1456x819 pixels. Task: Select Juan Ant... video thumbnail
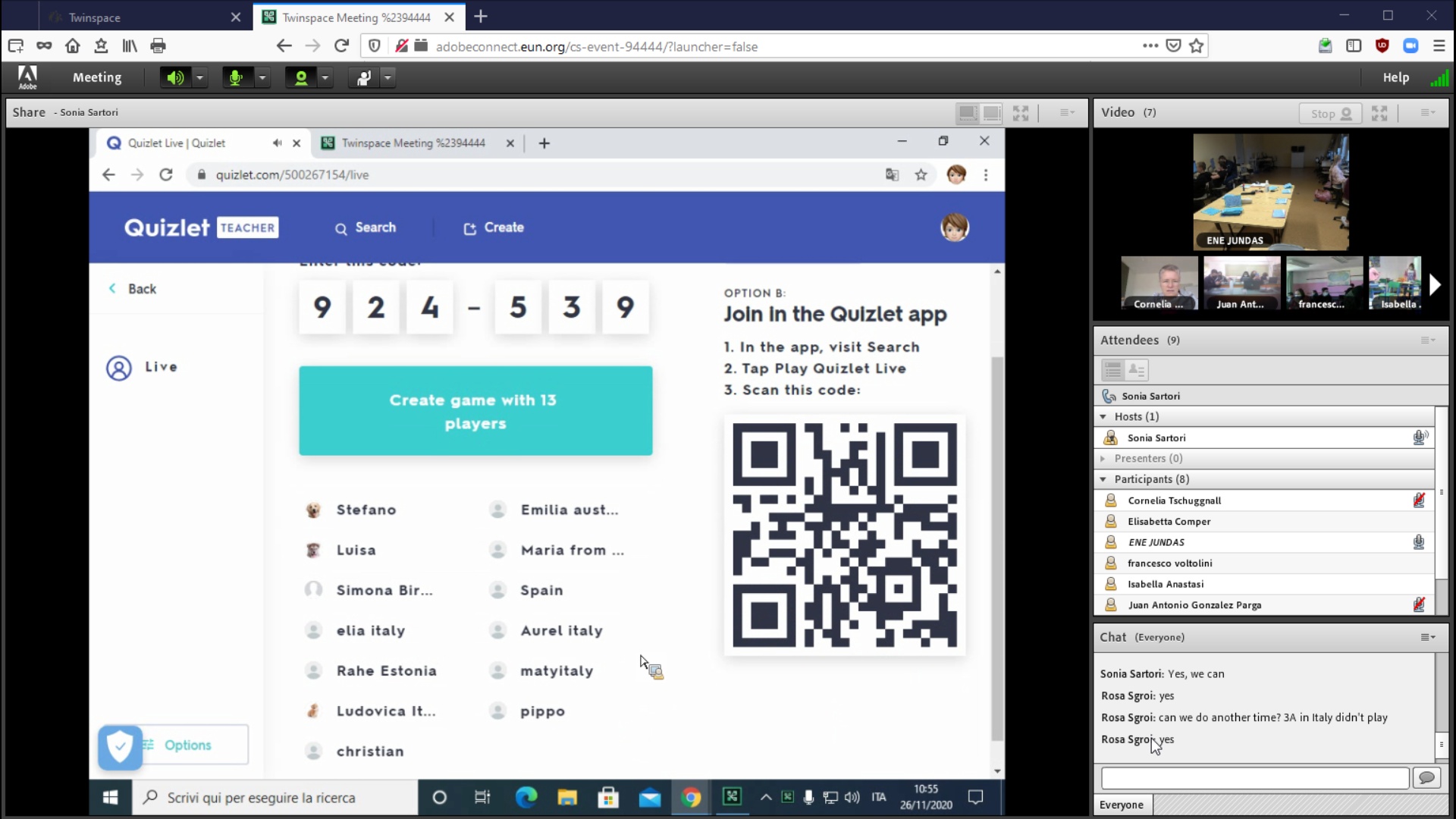1241,283
